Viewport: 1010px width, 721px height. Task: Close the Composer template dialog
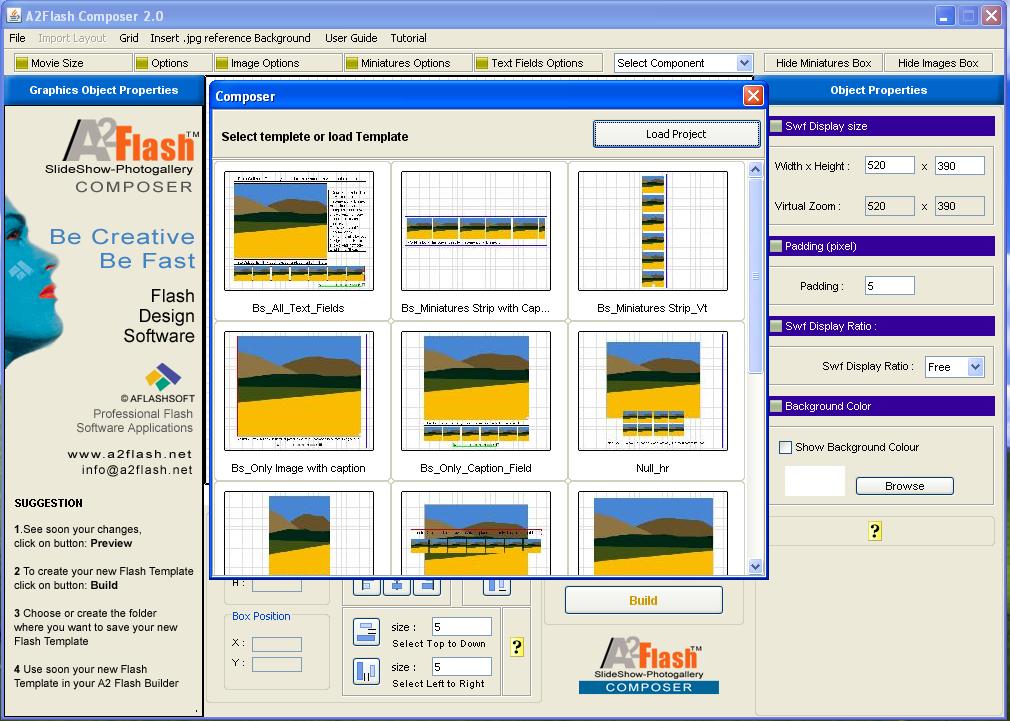coord(753,96)
